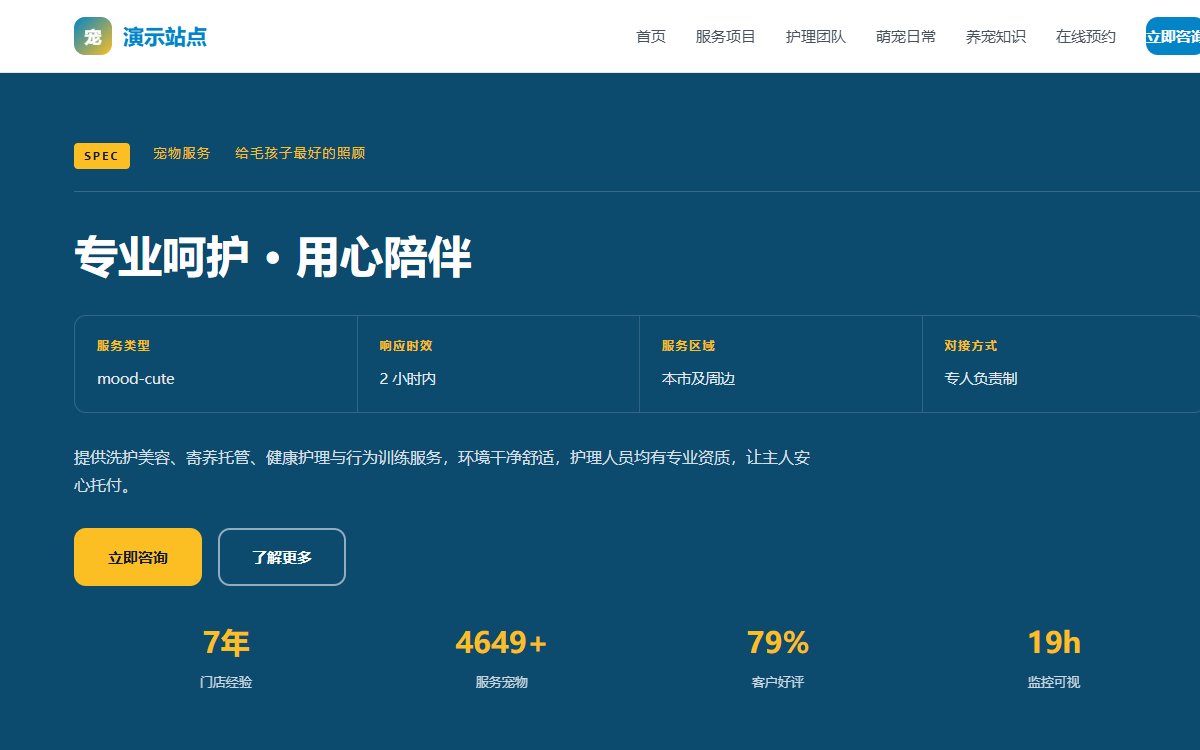Screen dimensions: 1200x750
Task: Click the mood-cute value
Action: 136,379
